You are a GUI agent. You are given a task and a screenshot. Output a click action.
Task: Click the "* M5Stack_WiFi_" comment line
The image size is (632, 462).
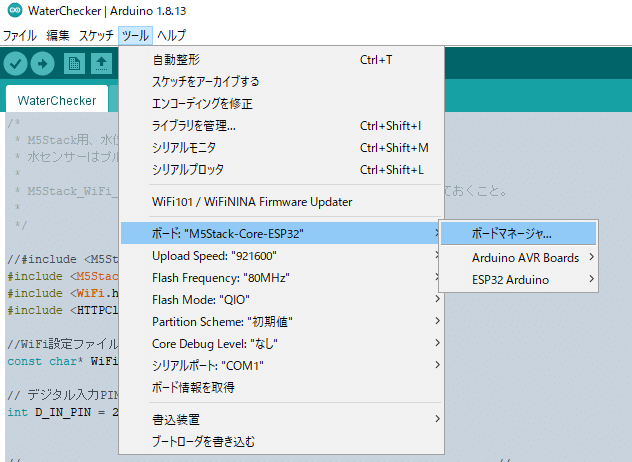(67, 191)
